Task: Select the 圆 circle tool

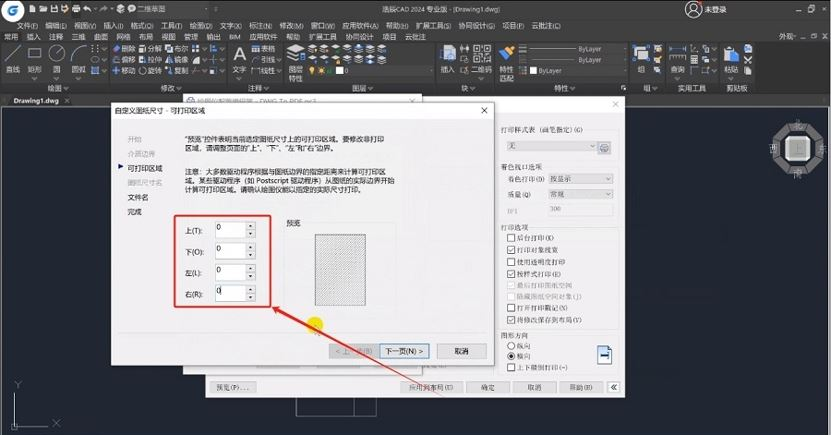Action: coord(57,59)
